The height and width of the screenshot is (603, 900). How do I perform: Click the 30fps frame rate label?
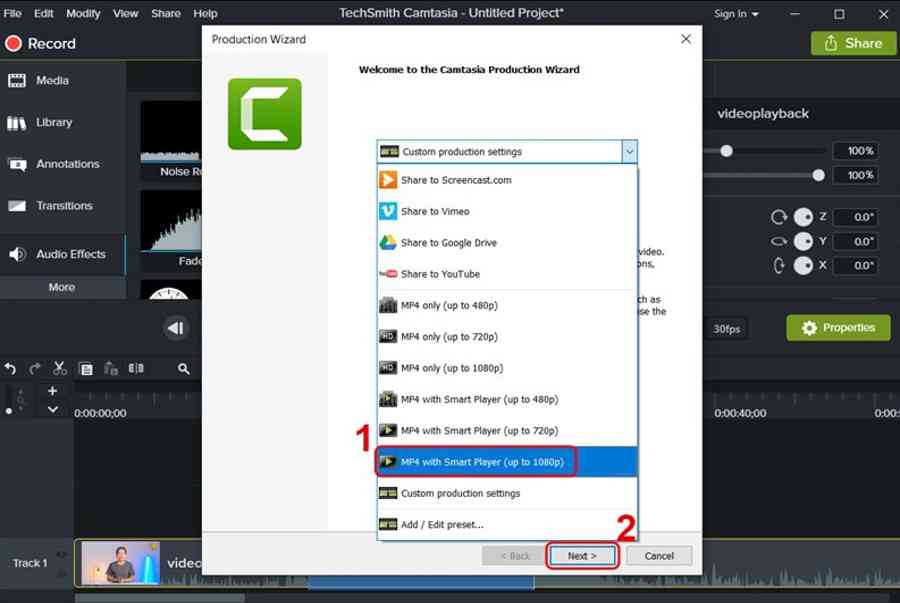click(726, 329)
